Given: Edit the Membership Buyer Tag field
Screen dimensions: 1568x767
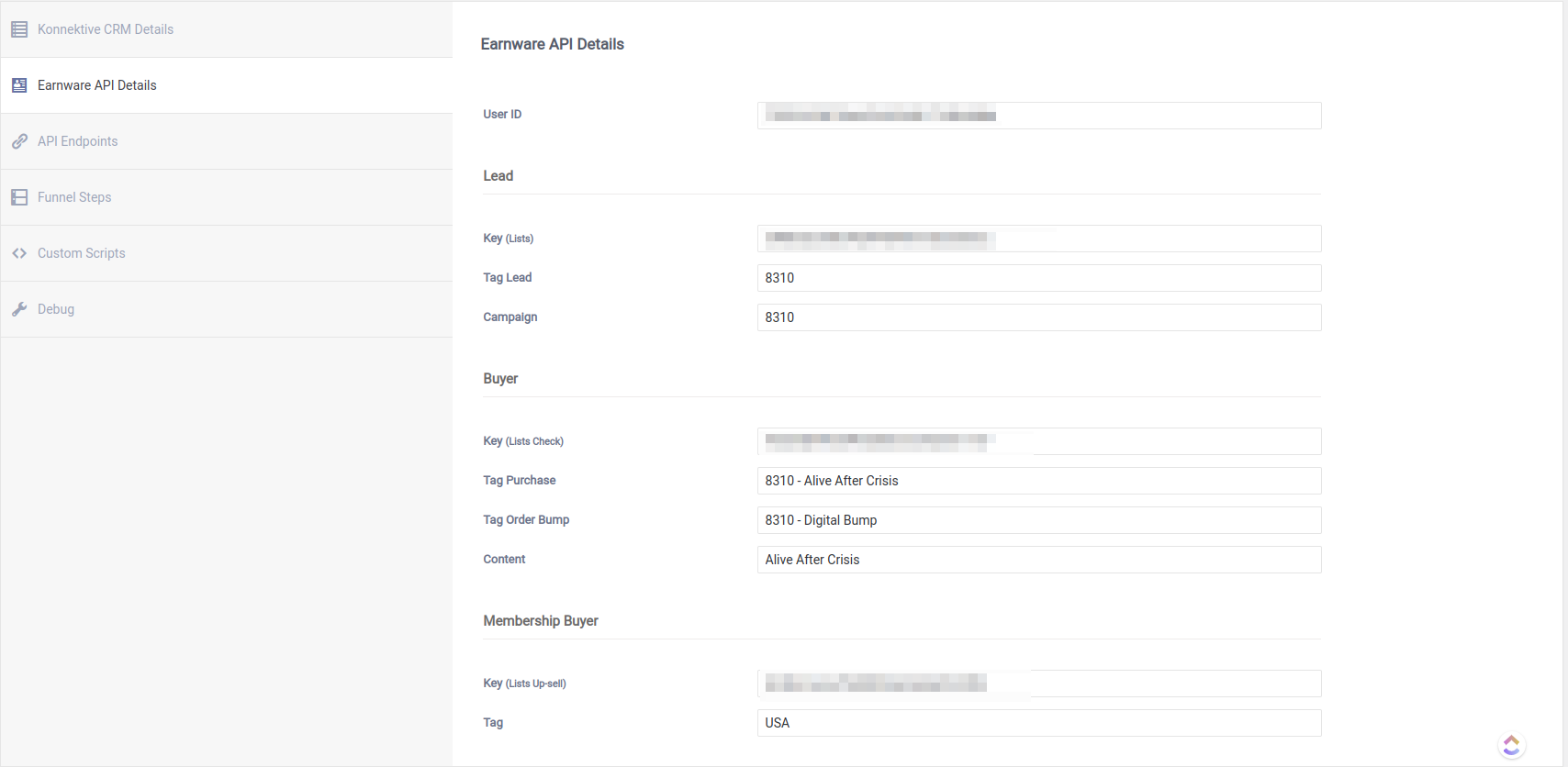Looking at the screenshot, I should [1038, 723].
